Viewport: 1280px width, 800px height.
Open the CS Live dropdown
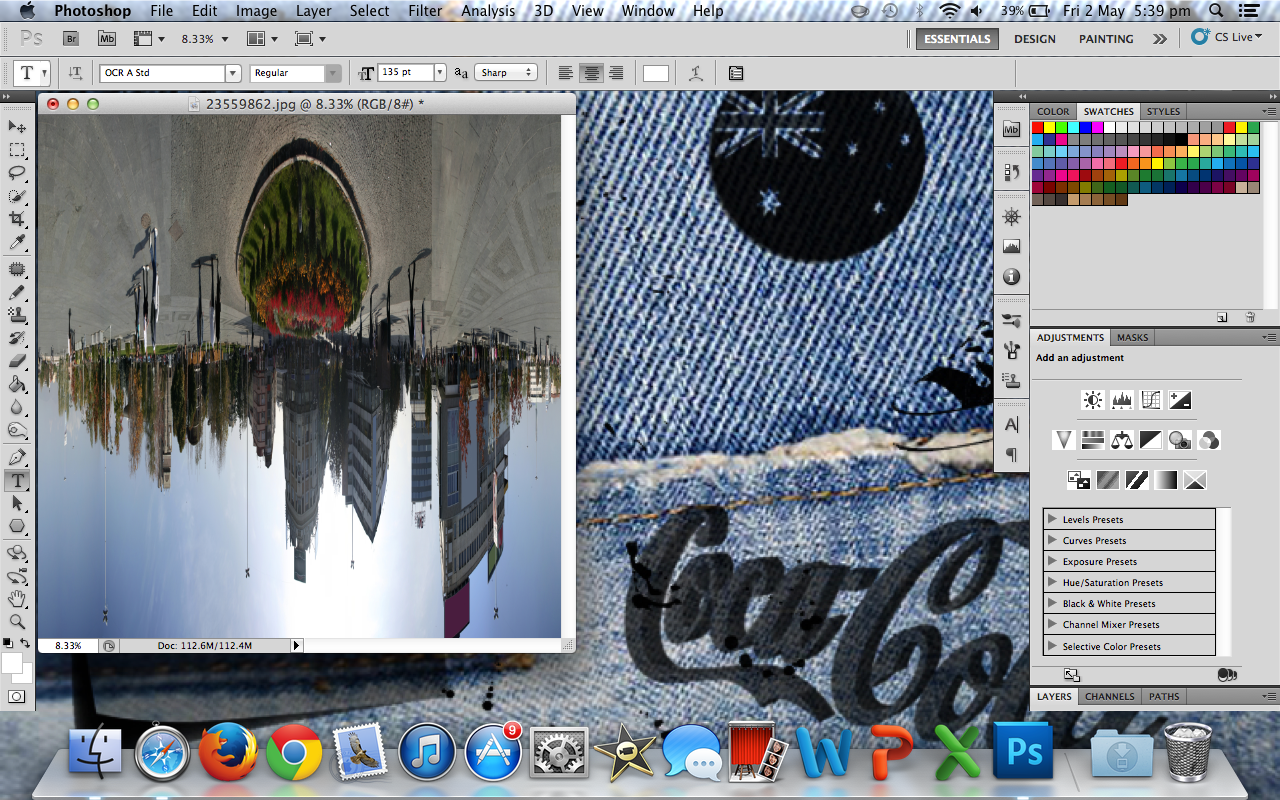[1227, 37]
